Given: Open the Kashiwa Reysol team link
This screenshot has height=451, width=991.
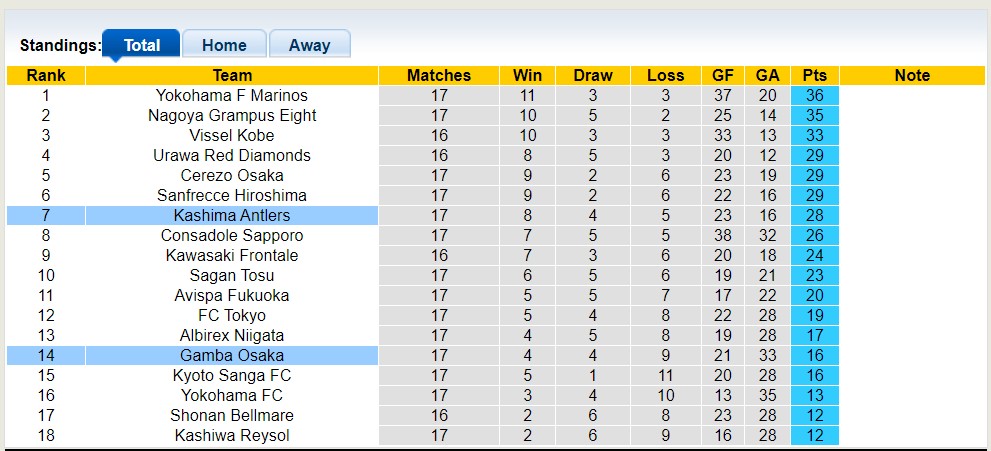Looking at the screenshot, I should point(232,436).
